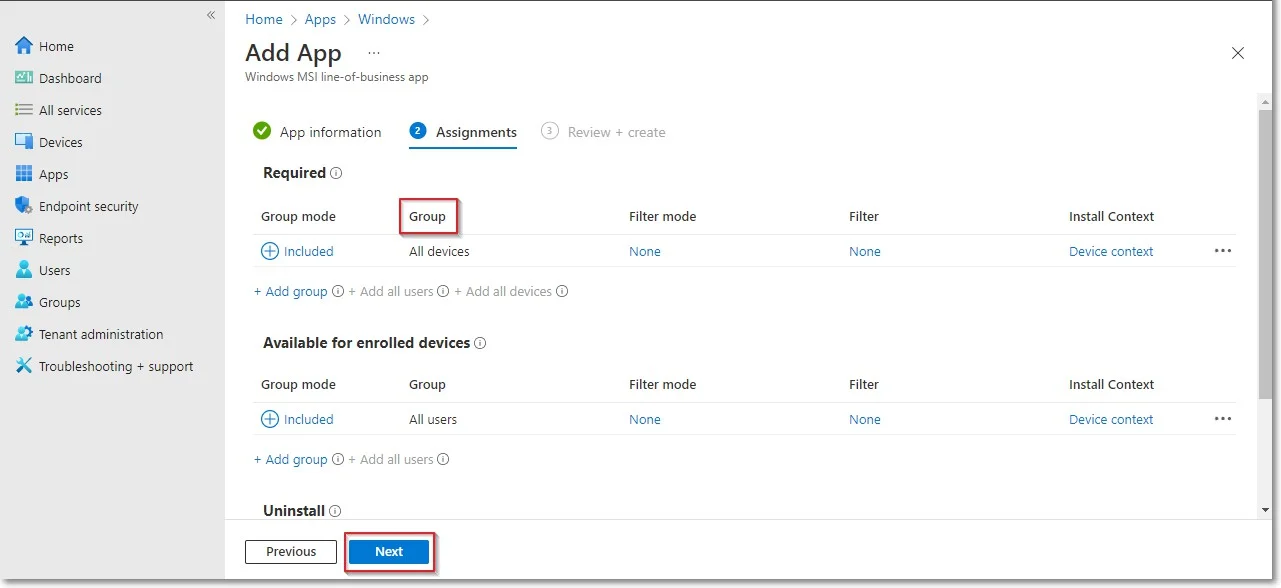The height and width of the screenshot is (588, 1281).
Task: Click the Apps breadcrumb link
Action: click(321, 19)
